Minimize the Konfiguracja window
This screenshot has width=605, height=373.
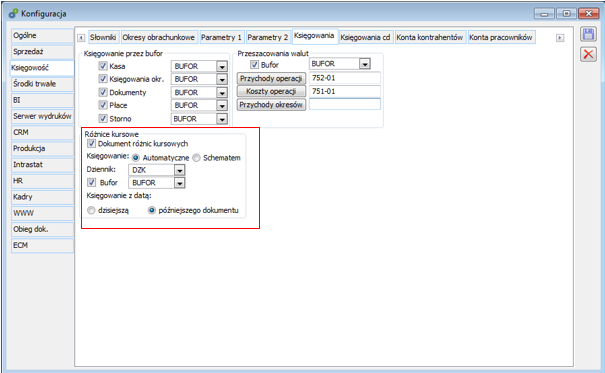pos(544,14)
